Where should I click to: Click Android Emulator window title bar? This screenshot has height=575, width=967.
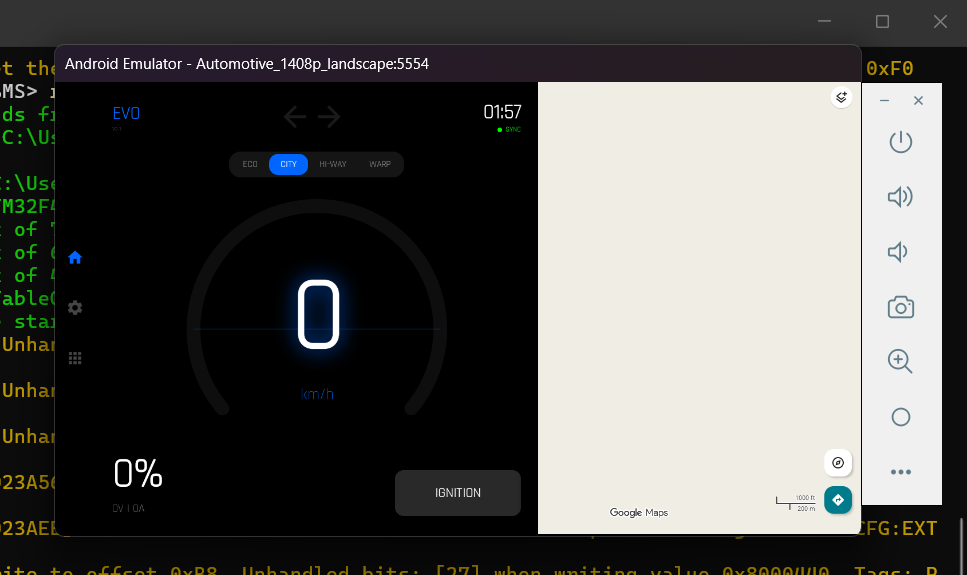click(x=458, y=64)
